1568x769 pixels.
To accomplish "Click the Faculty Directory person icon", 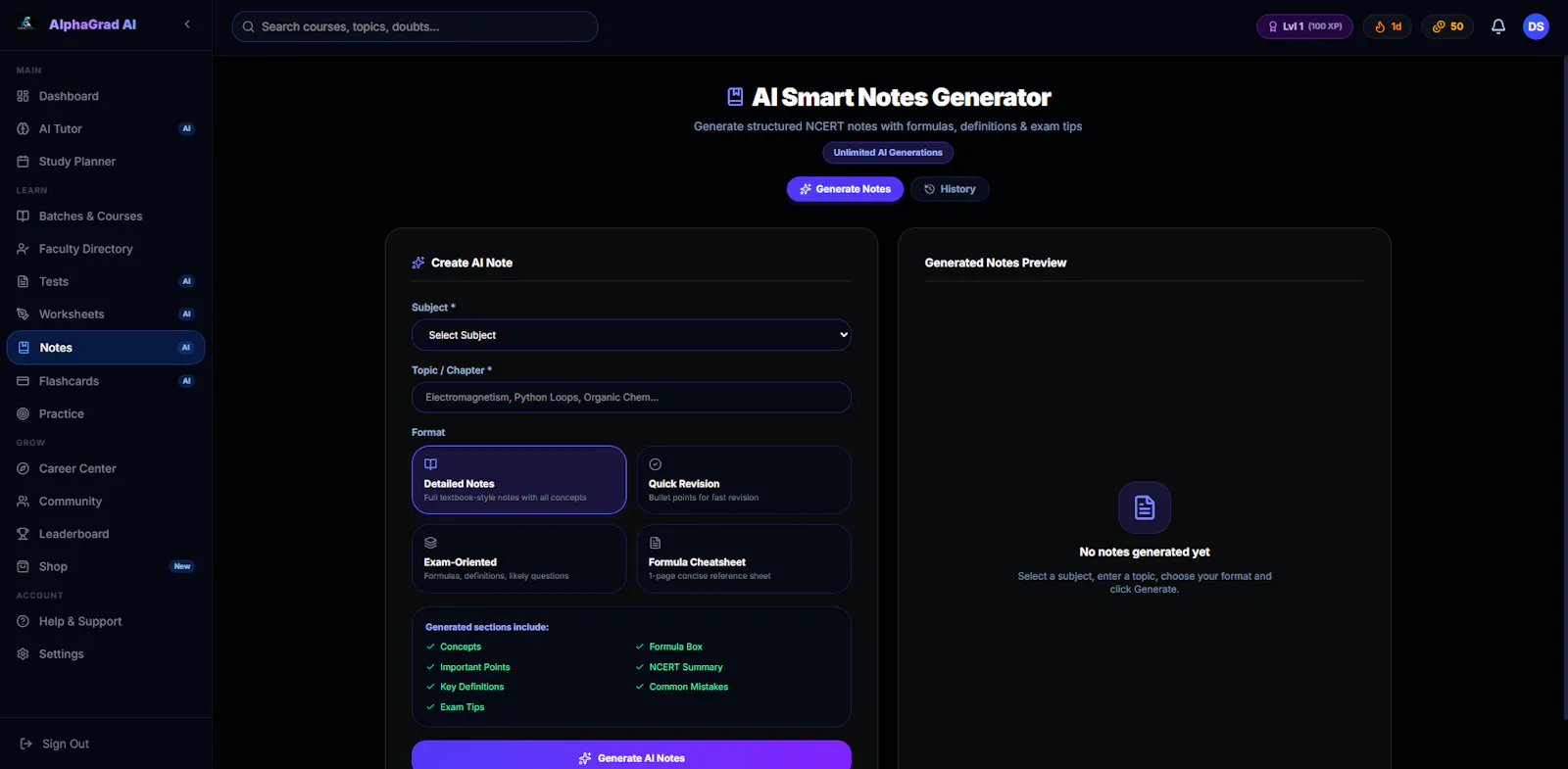I will [23, 249].
